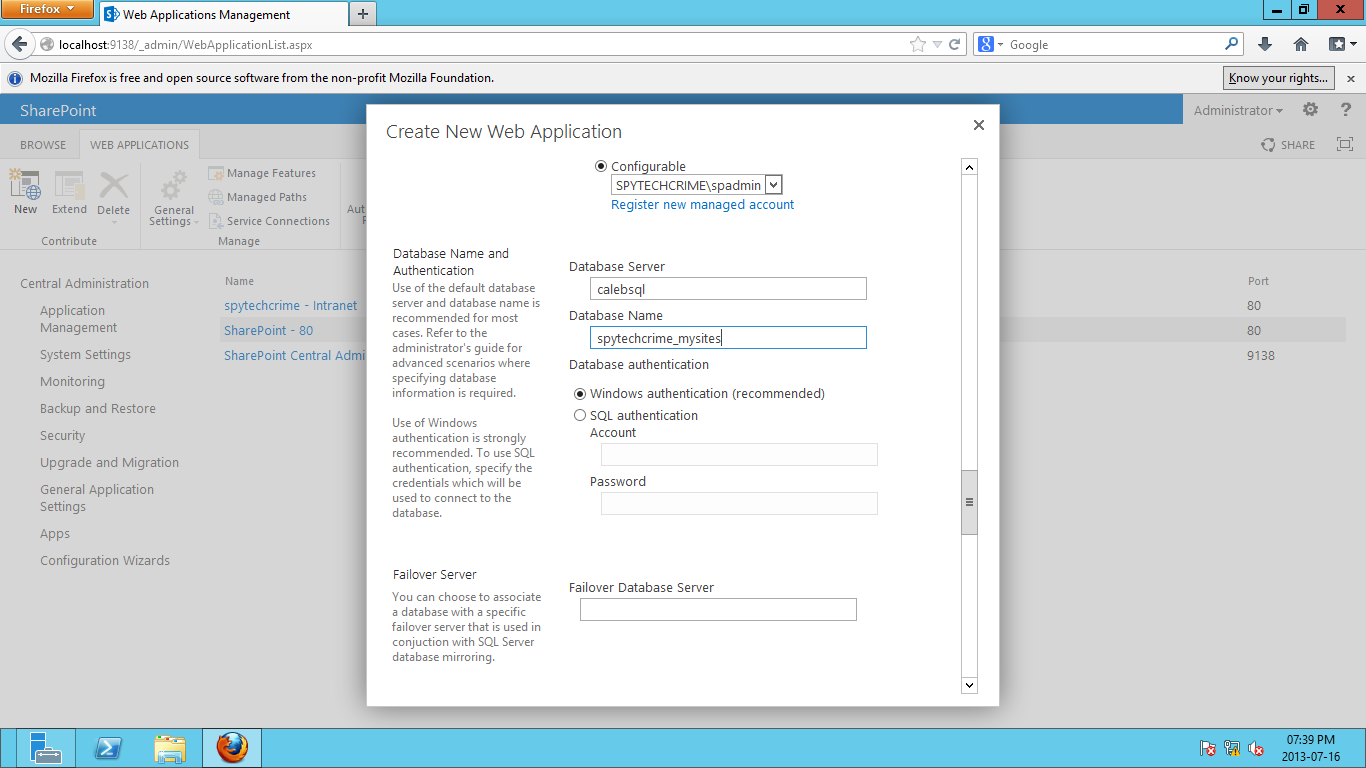Click the SQL authentication Password field
Screen dimensions: 1366x768
point(739,503)
